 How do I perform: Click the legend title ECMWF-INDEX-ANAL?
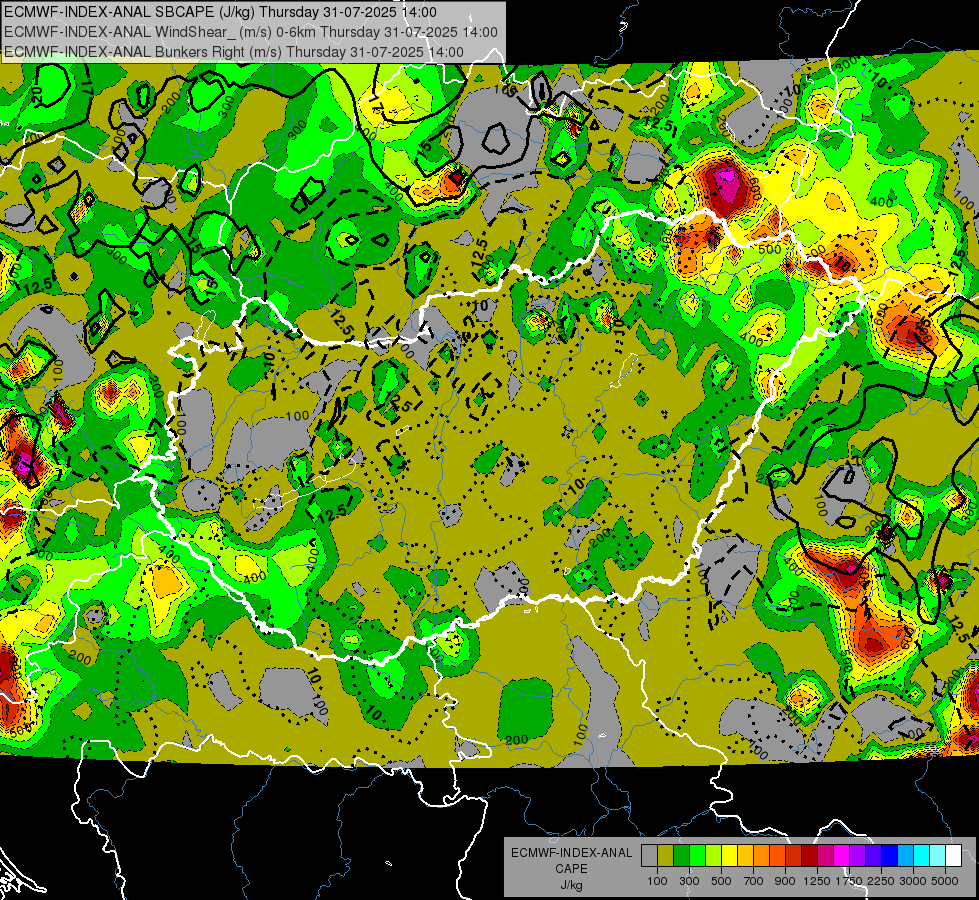click(571, 853)
